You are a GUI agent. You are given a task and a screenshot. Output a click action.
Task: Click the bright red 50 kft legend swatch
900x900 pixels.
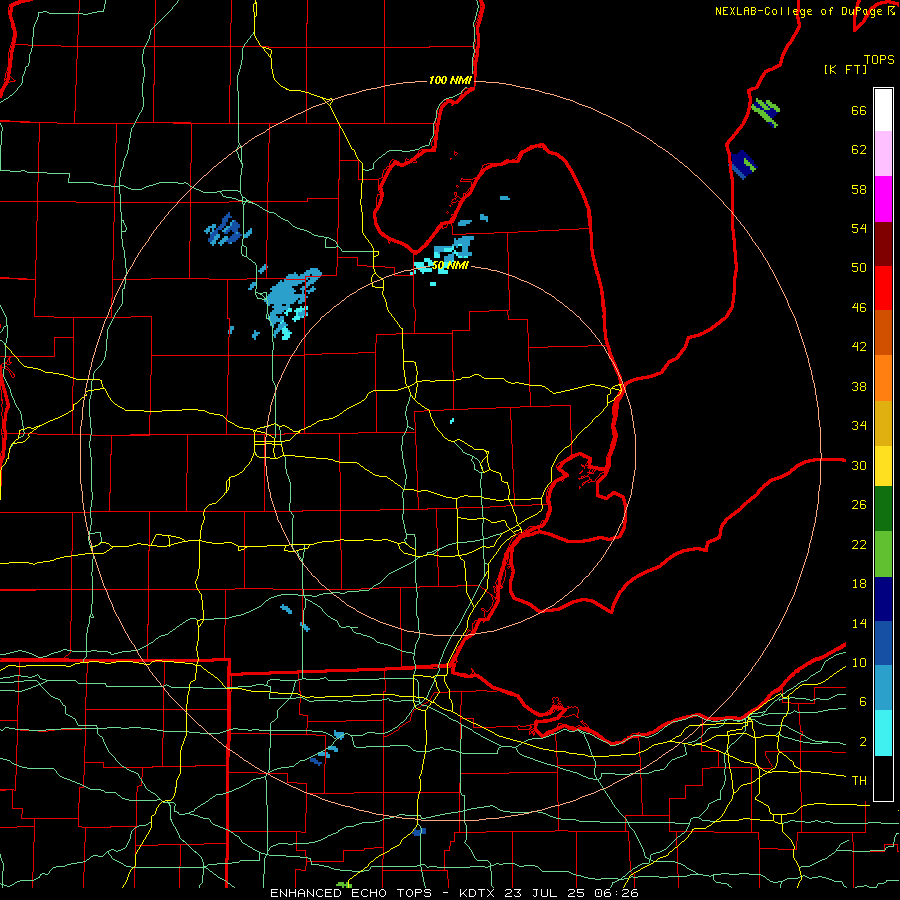point(883,288)
